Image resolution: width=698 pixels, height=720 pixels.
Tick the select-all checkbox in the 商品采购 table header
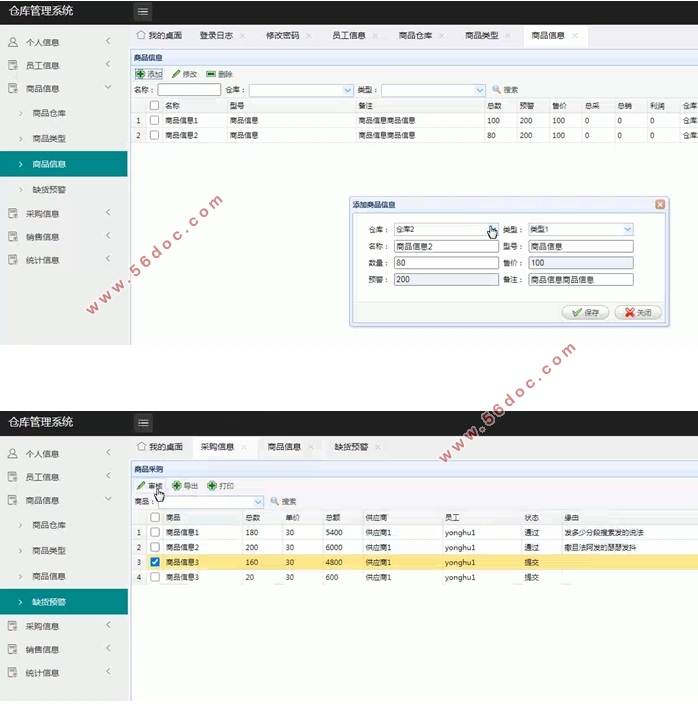point(155,518)
